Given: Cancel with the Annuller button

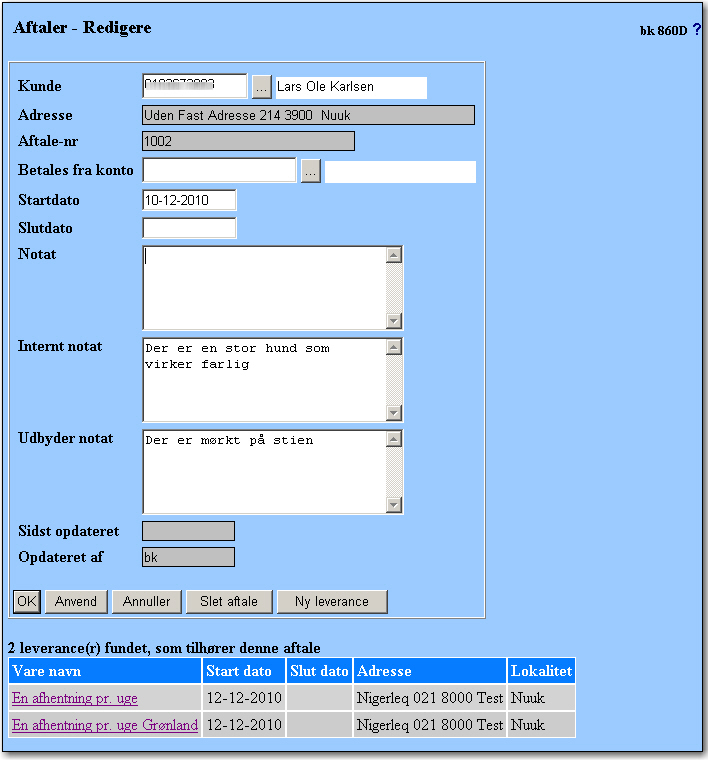Looking at the screenshot, I should click(146, 601).
